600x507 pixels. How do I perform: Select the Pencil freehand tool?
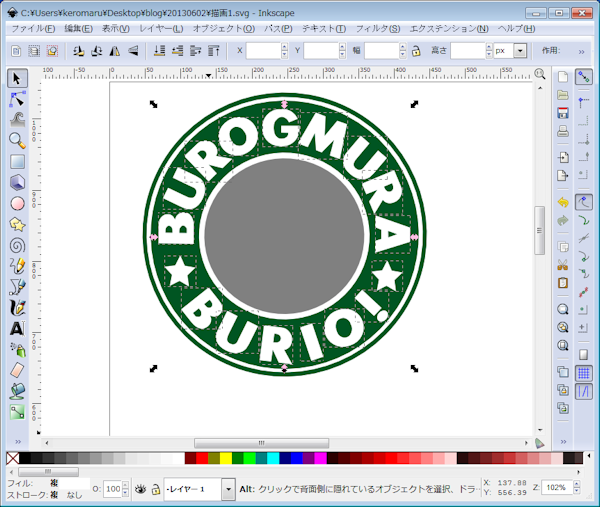(x=17, y=266)
